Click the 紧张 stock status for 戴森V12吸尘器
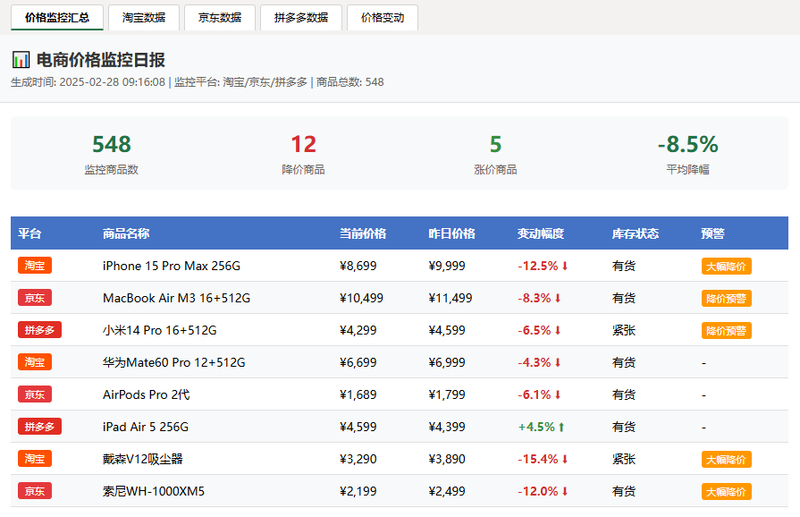Image resolution: width=800 pixels, height=517 pixels. [x=623, y=459]
